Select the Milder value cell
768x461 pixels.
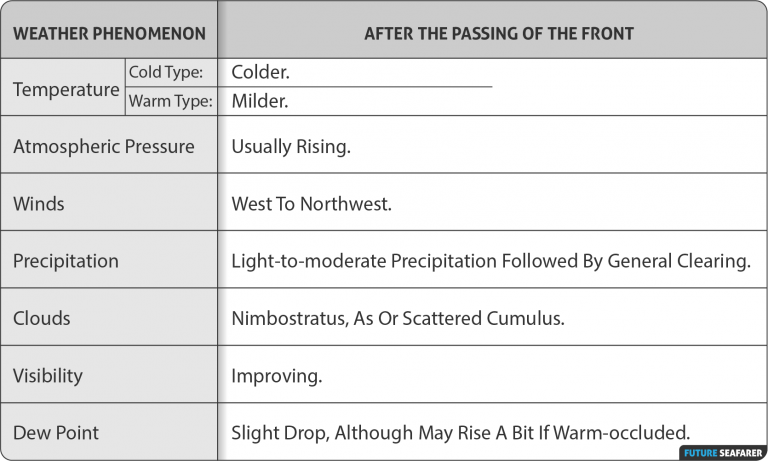tap(261, 101)
